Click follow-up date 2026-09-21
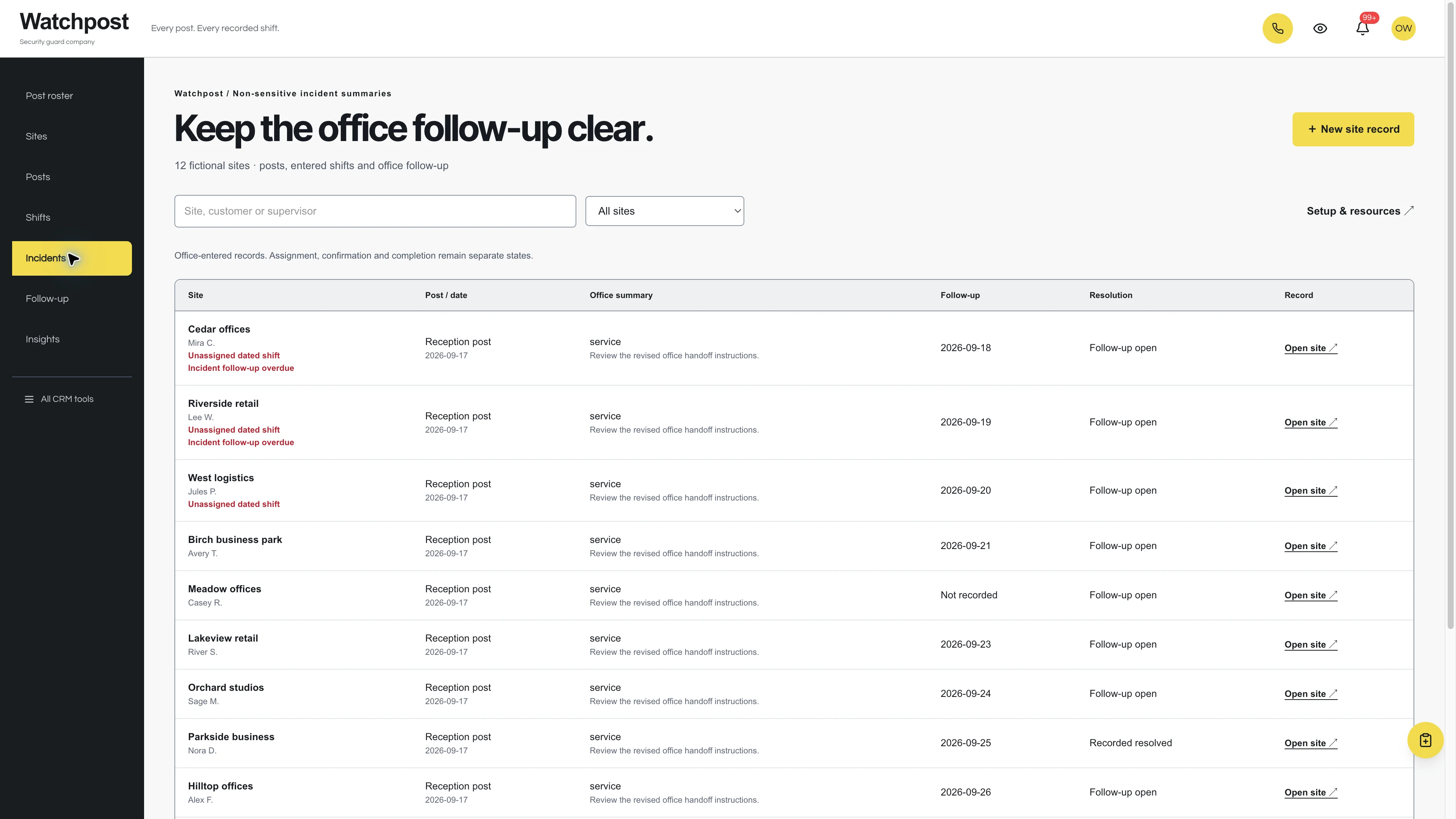The height and width of the screenshot is (819, 1456). 965,546
